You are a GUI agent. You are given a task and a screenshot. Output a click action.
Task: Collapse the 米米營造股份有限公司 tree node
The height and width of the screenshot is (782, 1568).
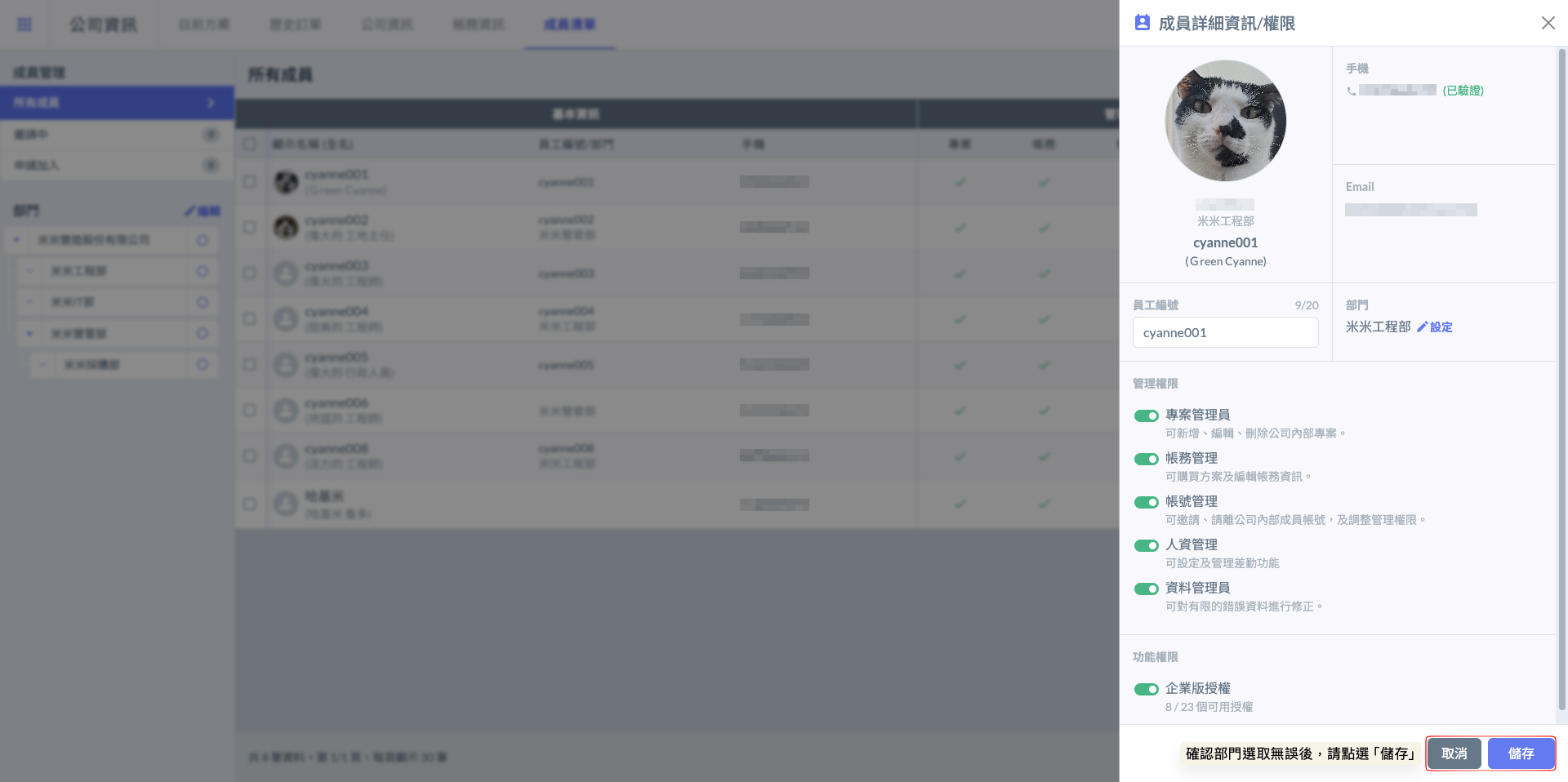(x=16, y=240)
